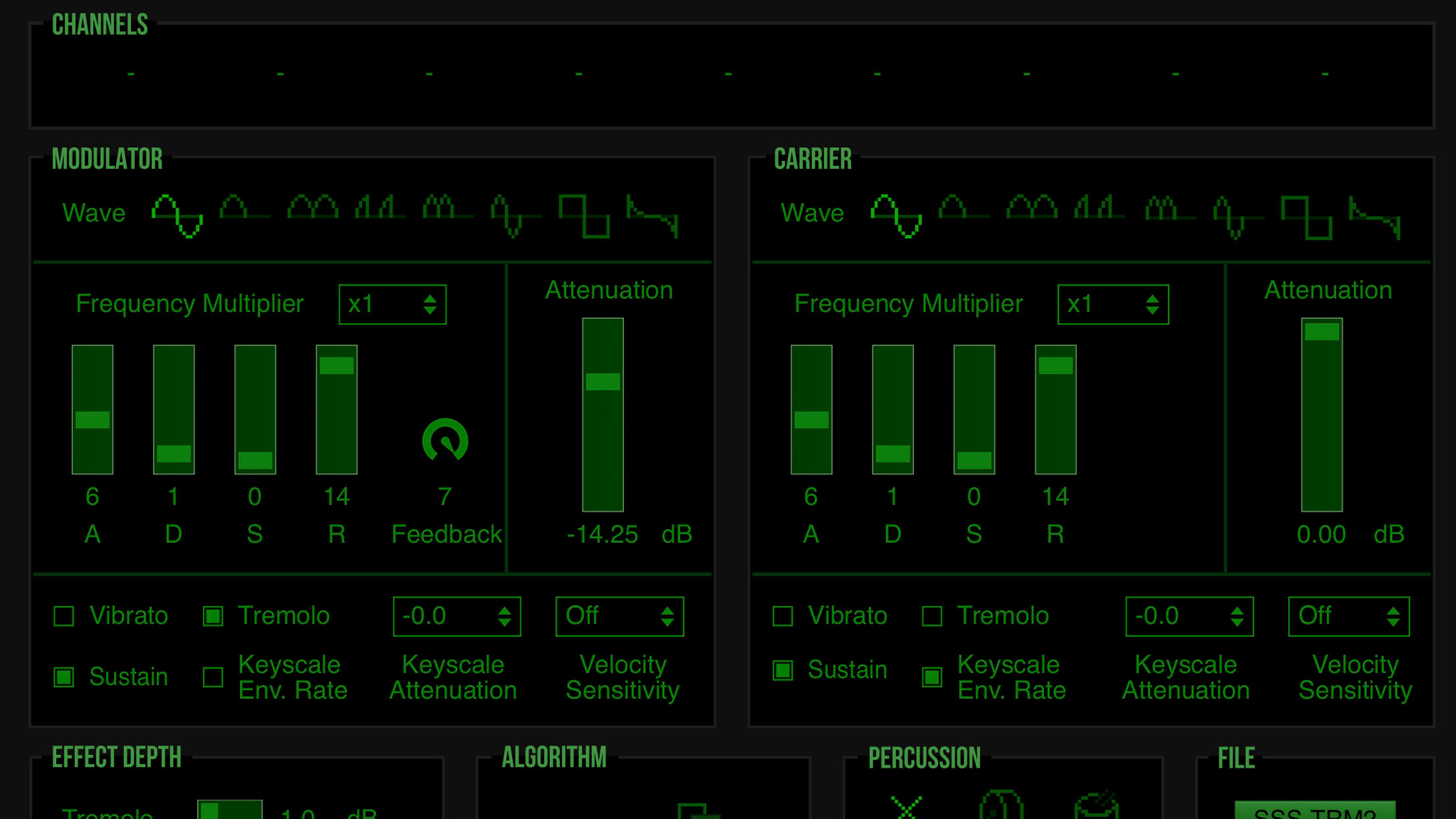Open Carrier Frequency Multiplier dropdown
The image size is (1456, 819).
pos(1112,305)
